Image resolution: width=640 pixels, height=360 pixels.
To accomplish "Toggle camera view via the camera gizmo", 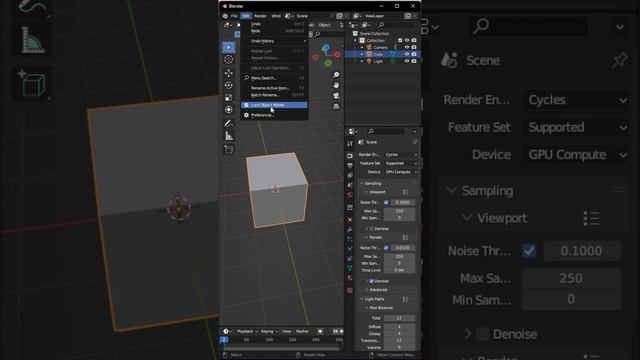I will tap(336, 96).
